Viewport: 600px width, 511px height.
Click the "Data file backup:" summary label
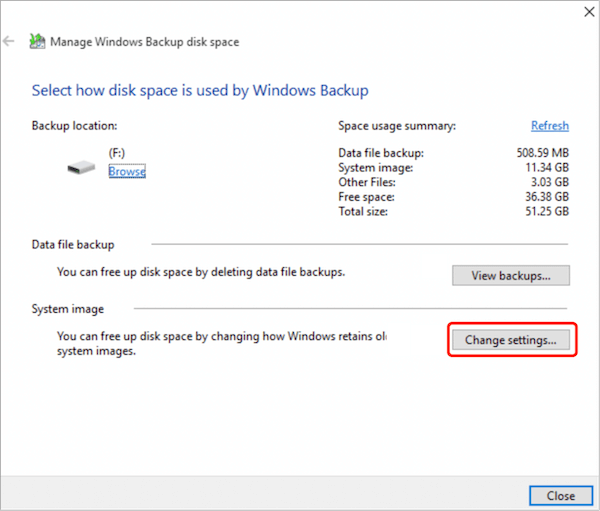point(381,153)
